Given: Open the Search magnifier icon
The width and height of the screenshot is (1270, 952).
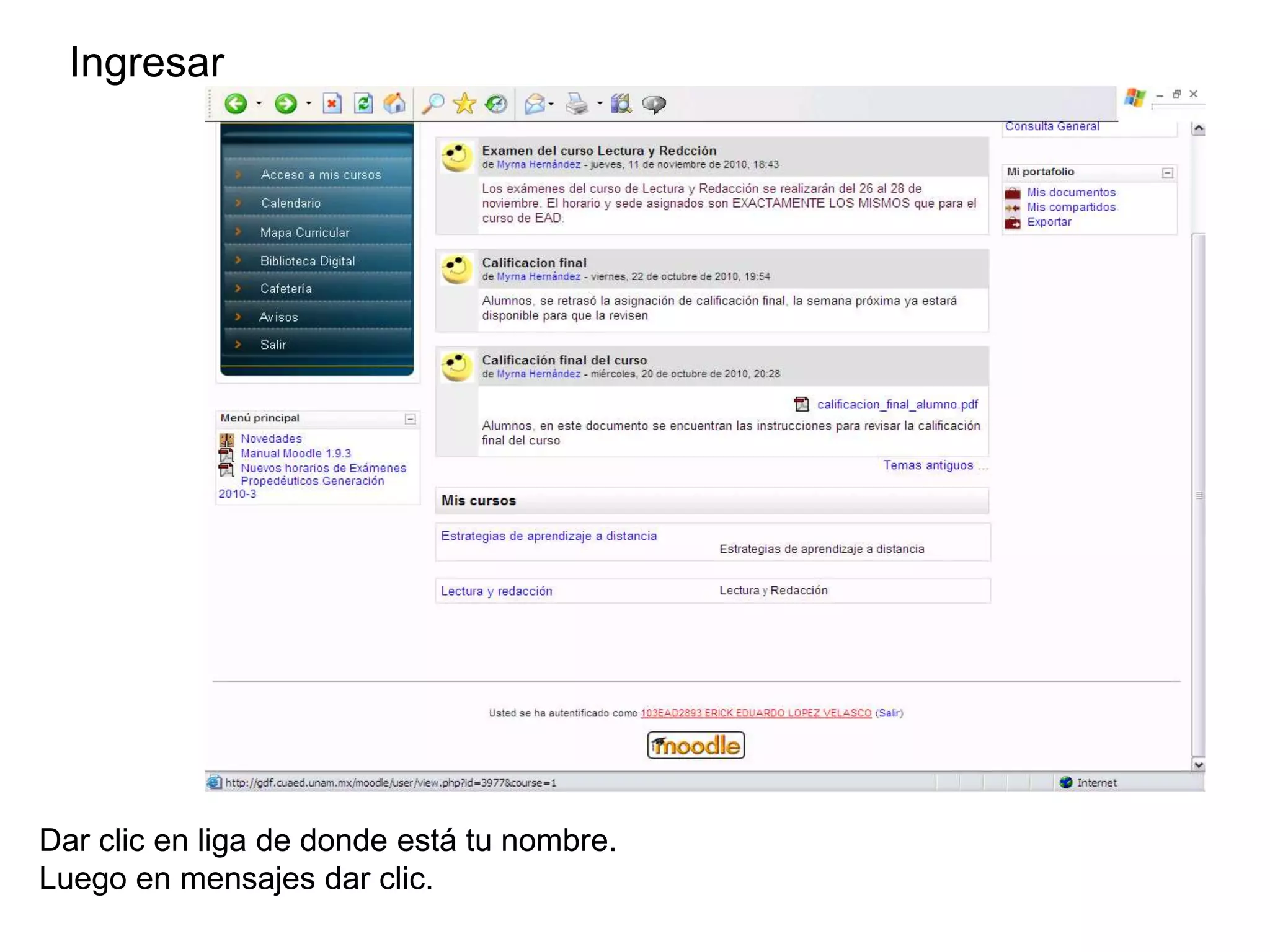Looking at the screenshot, I should (433, 104).
